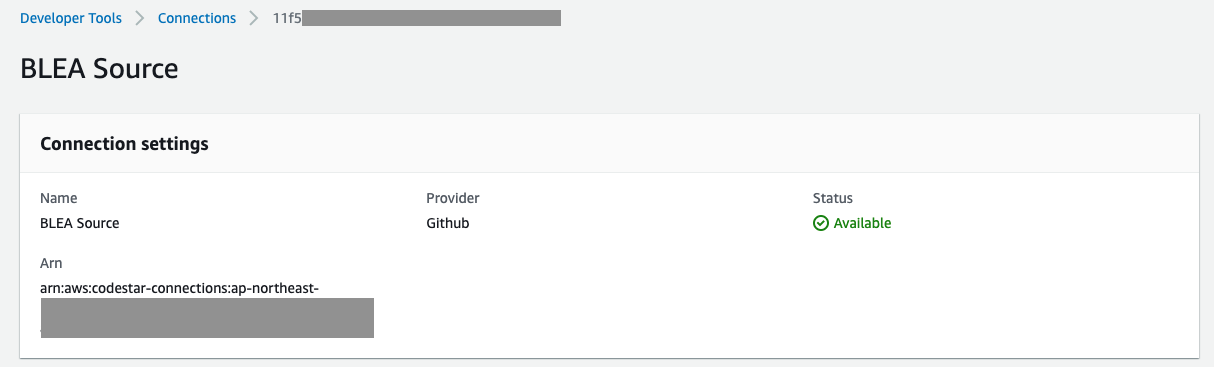Click the redacted connection ID in breadcrumb
The width and height of the screenshot is (1214, 367).
click(x=432, y=18)
